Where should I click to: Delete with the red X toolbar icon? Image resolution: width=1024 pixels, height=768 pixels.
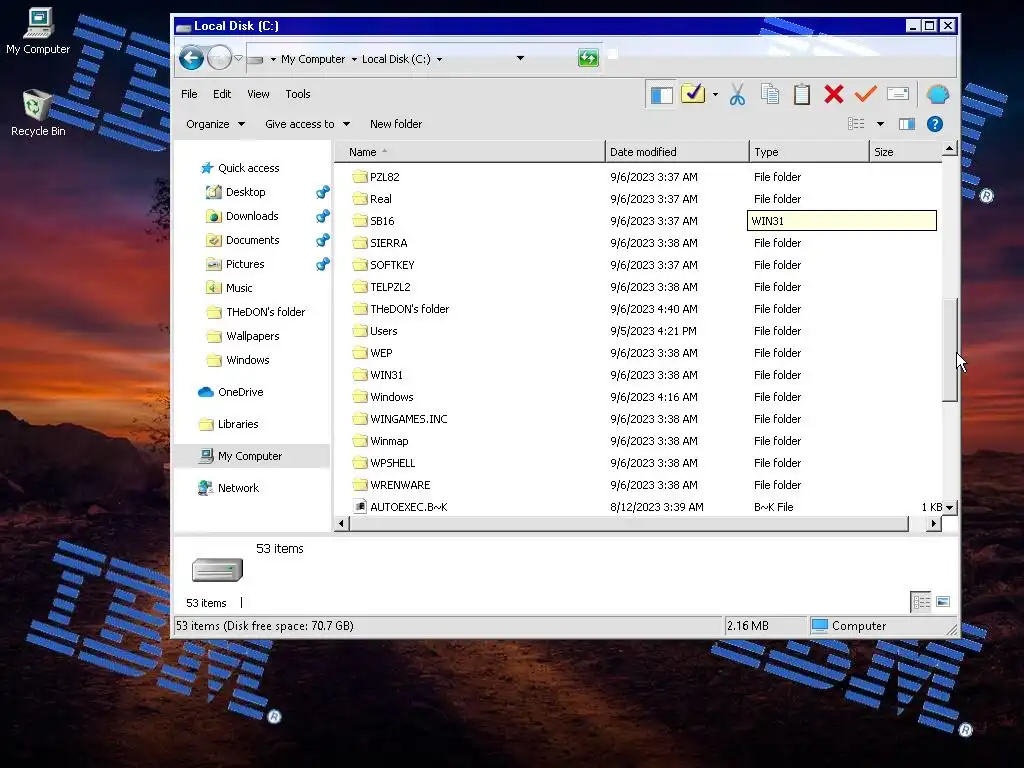[833, 94]
